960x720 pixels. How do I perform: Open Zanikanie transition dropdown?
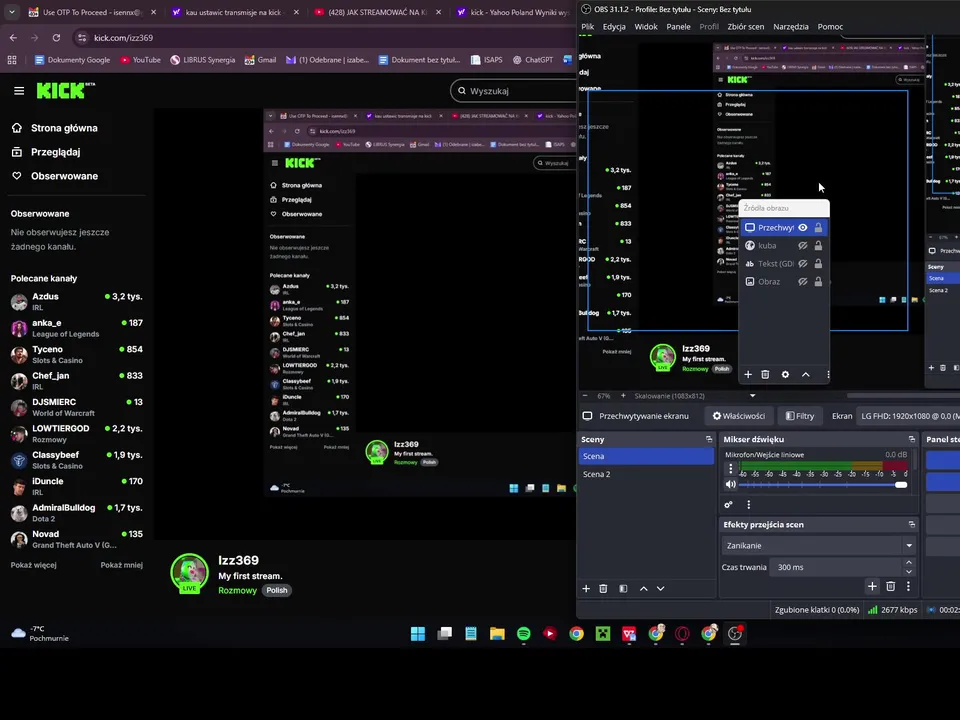pyautogui.click(x=818, y=546)
